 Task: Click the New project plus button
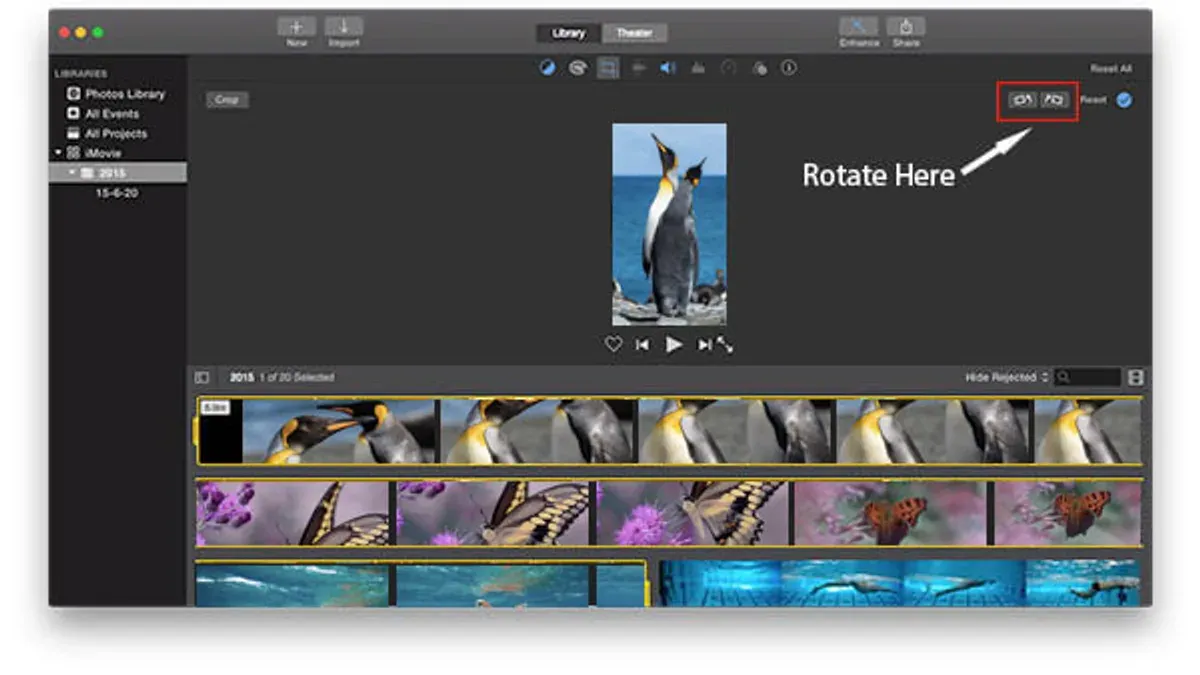tap(296, 26)
